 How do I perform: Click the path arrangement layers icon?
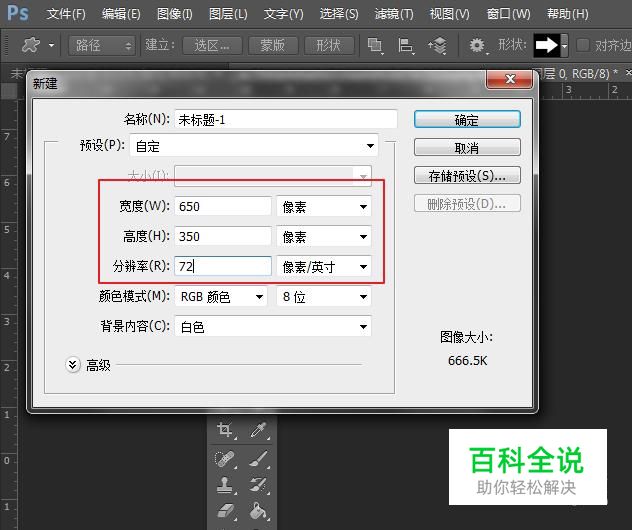437,46
